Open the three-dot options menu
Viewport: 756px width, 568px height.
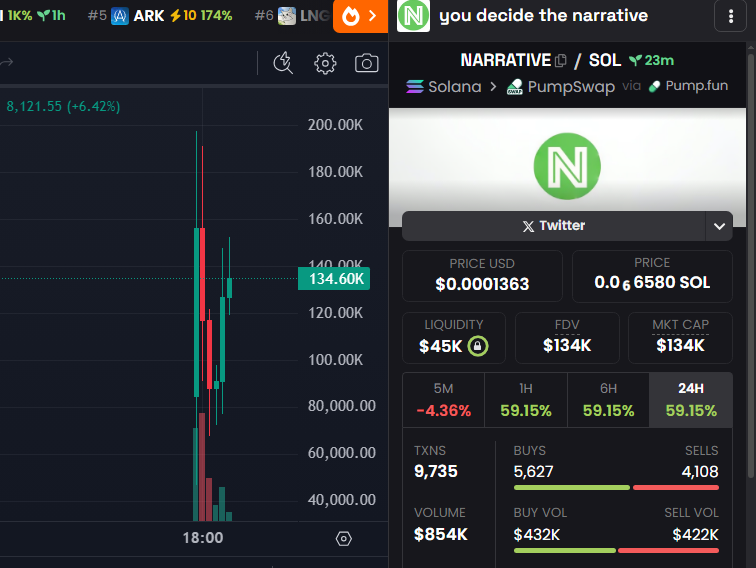[x=730, y=16]
